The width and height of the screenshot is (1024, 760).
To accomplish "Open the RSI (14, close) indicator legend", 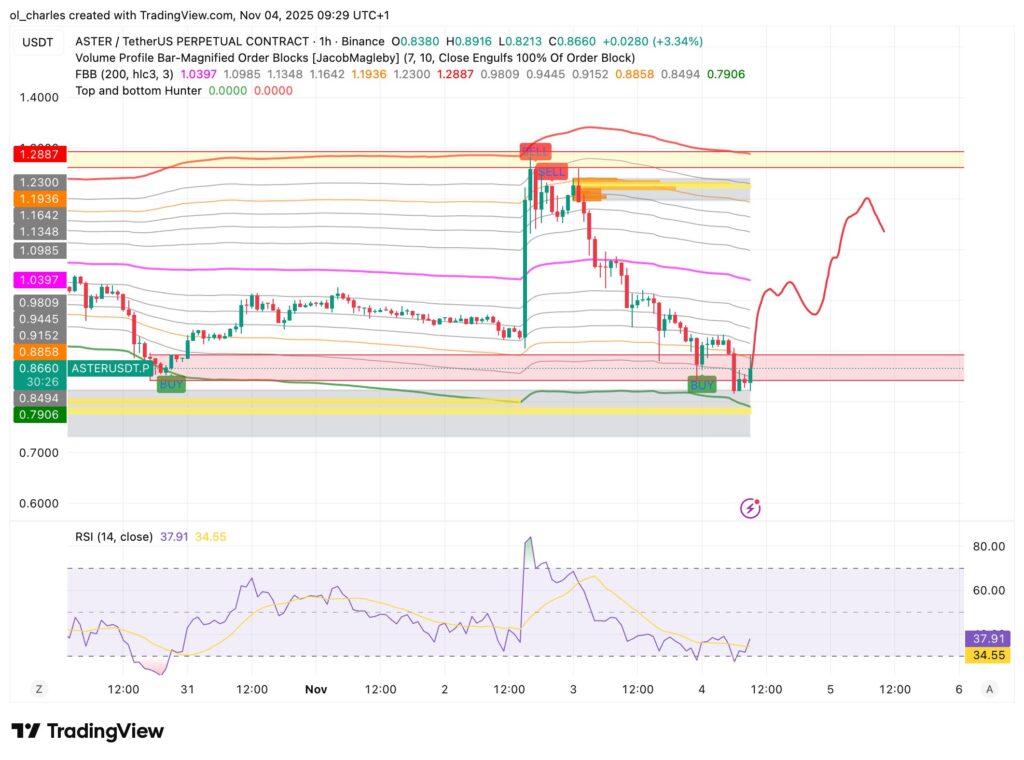I will [x=114, y=537].
